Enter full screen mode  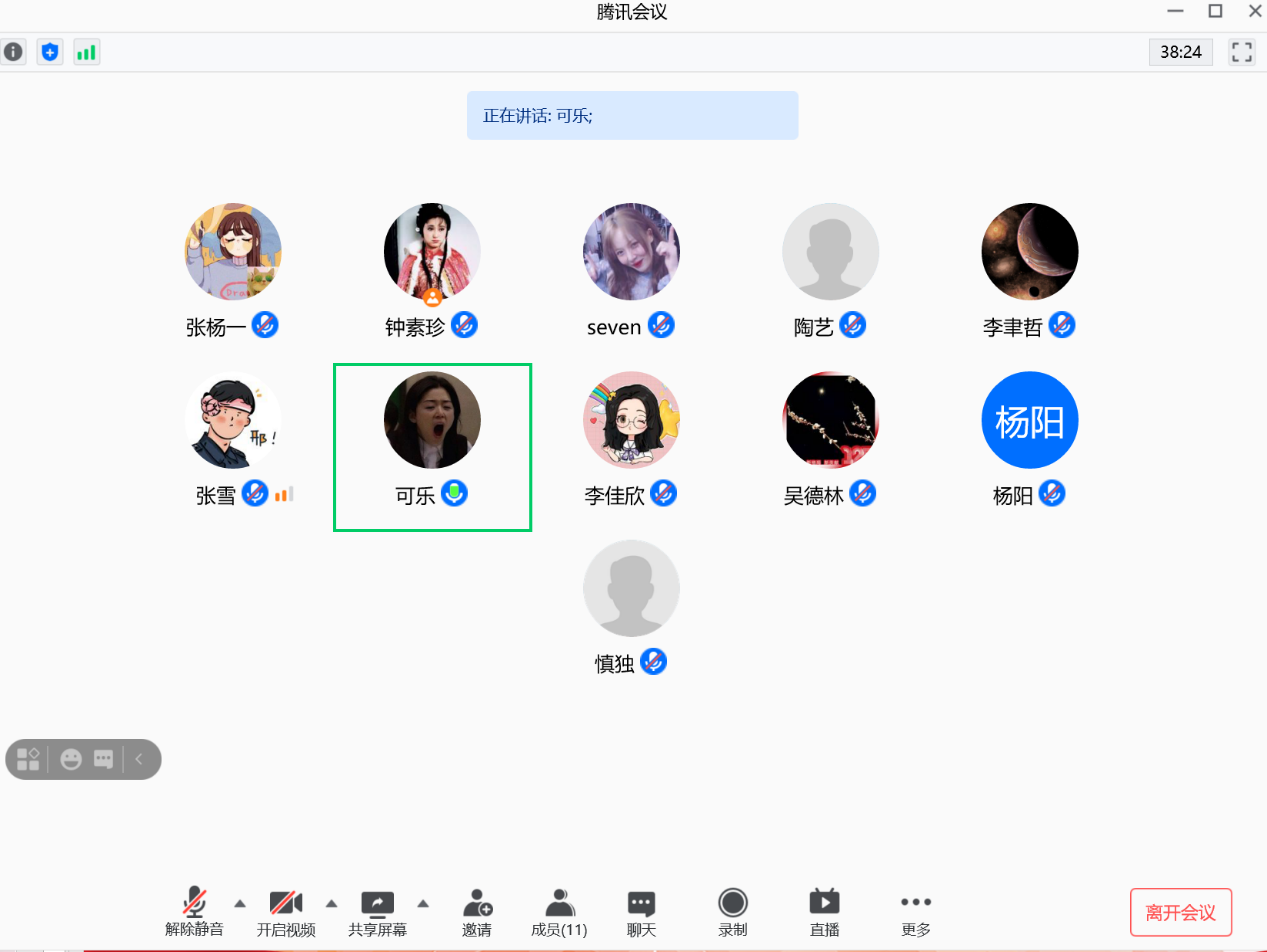point(1242,52)
